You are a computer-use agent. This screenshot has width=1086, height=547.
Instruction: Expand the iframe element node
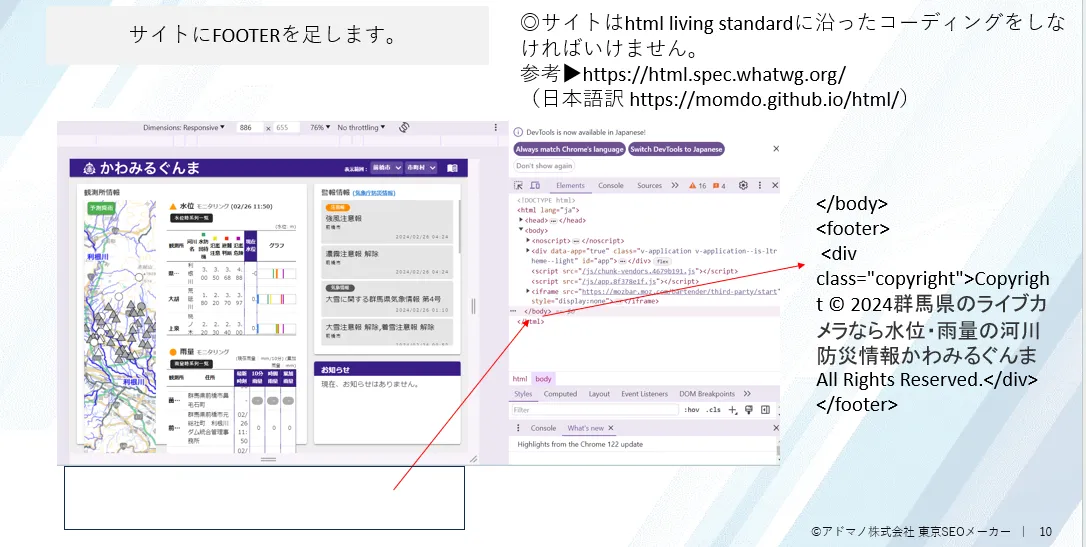click(x=528, y=292)
